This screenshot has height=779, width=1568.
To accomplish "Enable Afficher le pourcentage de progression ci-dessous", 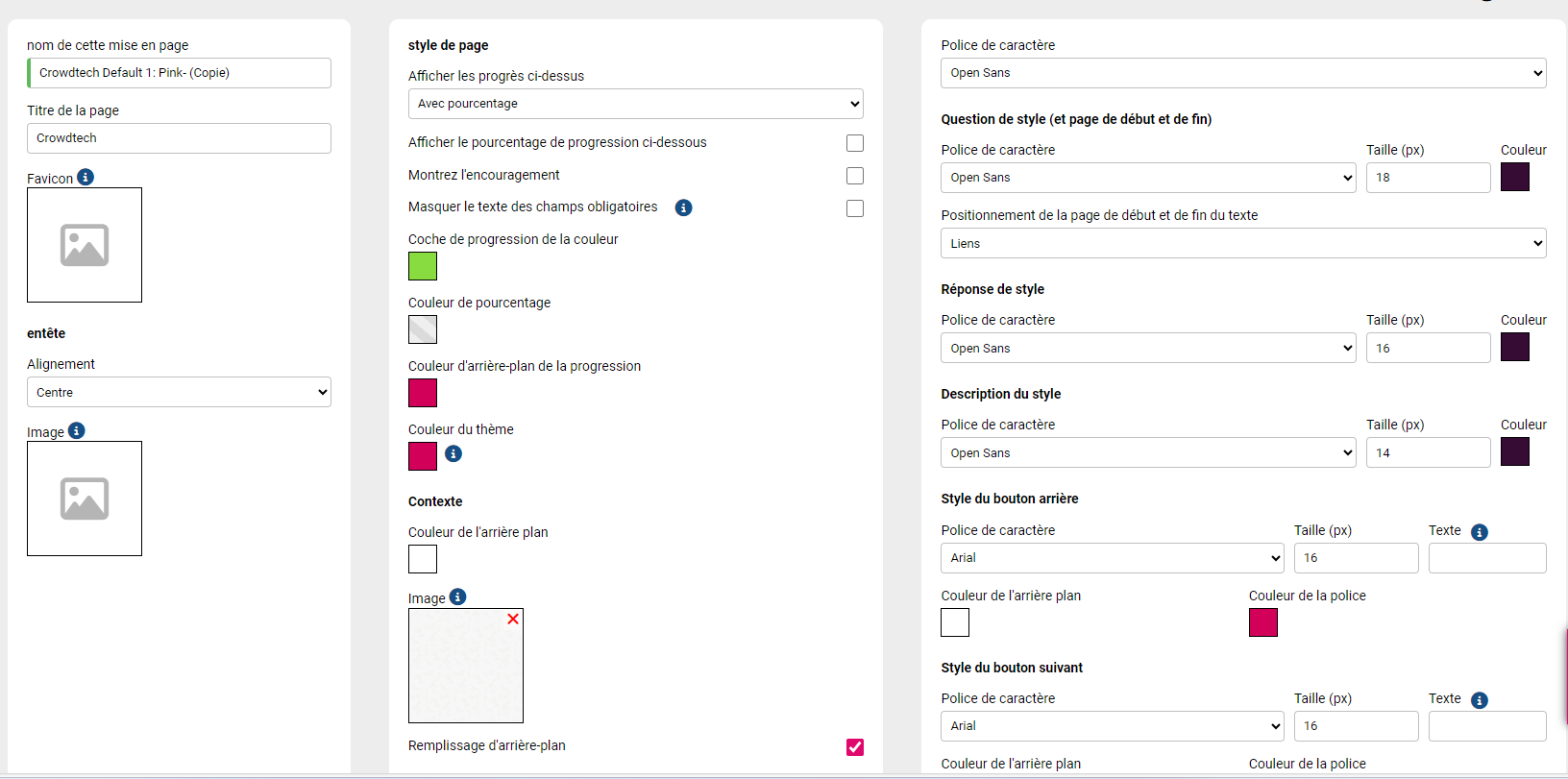I will tap(854, 143).
